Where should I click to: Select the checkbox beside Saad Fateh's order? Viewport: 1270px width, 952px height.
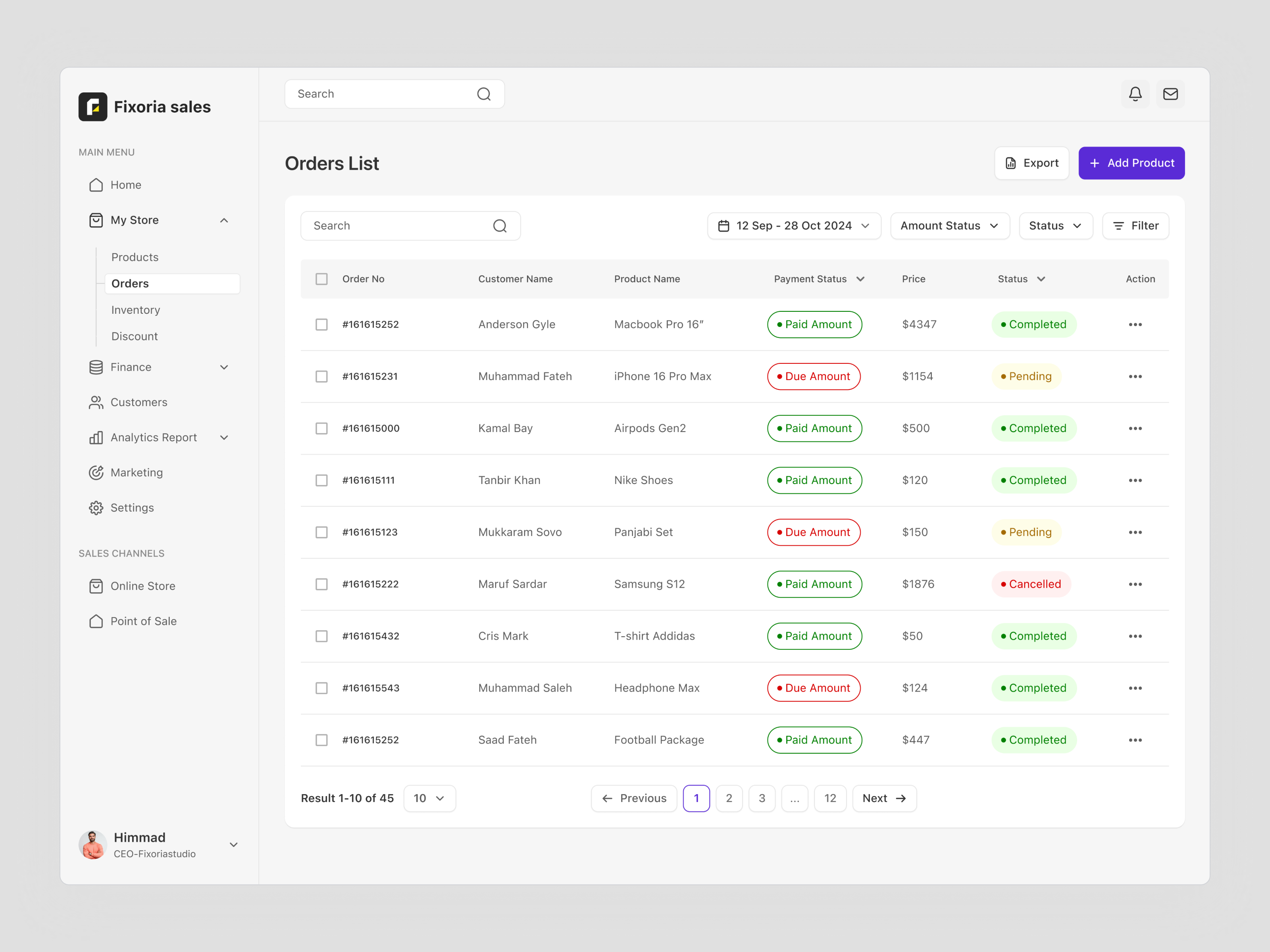321,740
